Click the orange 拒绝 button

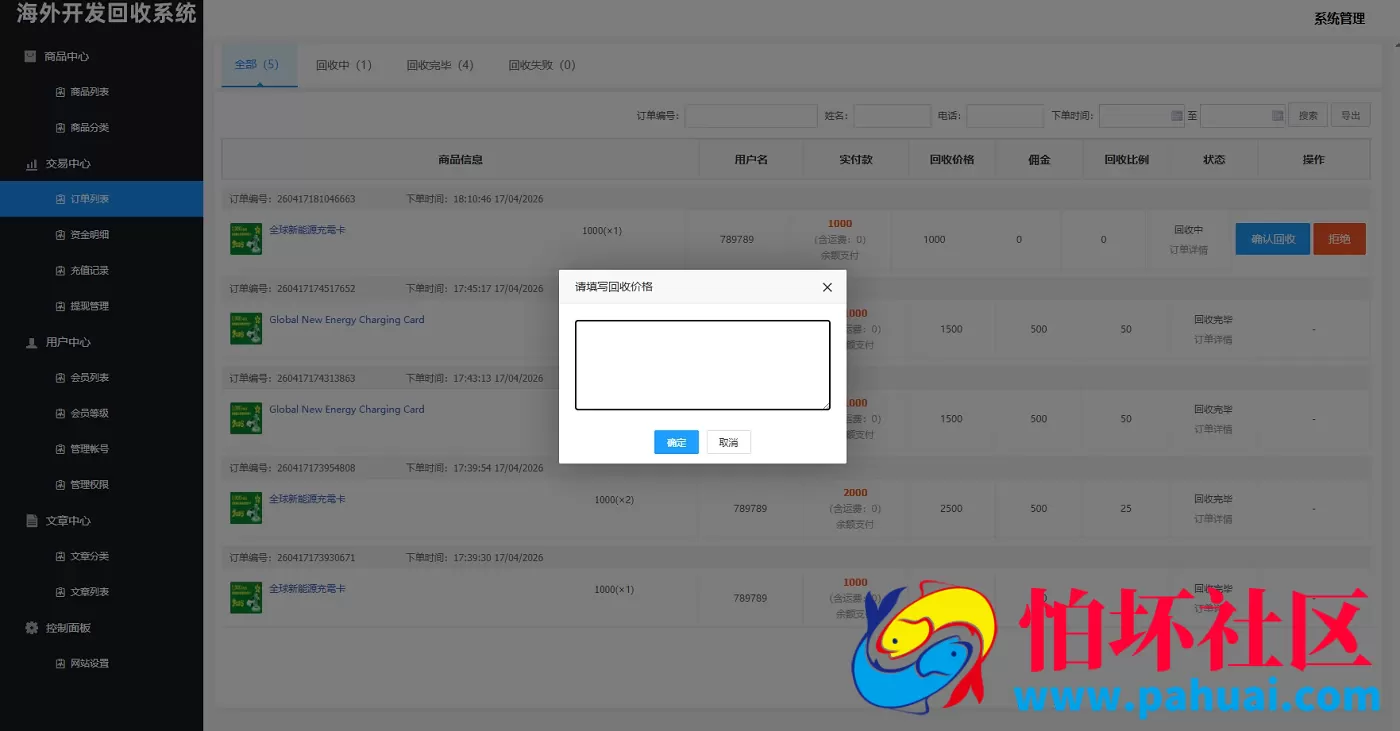1339,239
